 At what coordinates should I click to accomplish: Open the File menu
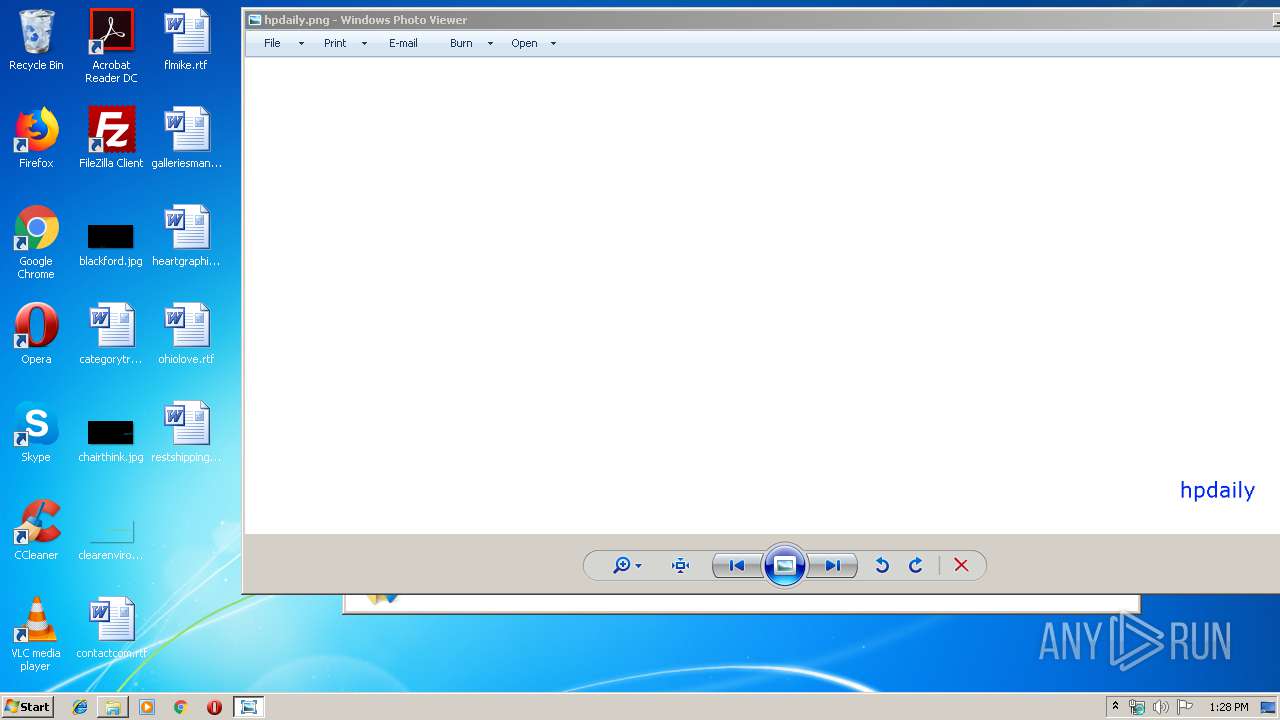tap(272, 43)
